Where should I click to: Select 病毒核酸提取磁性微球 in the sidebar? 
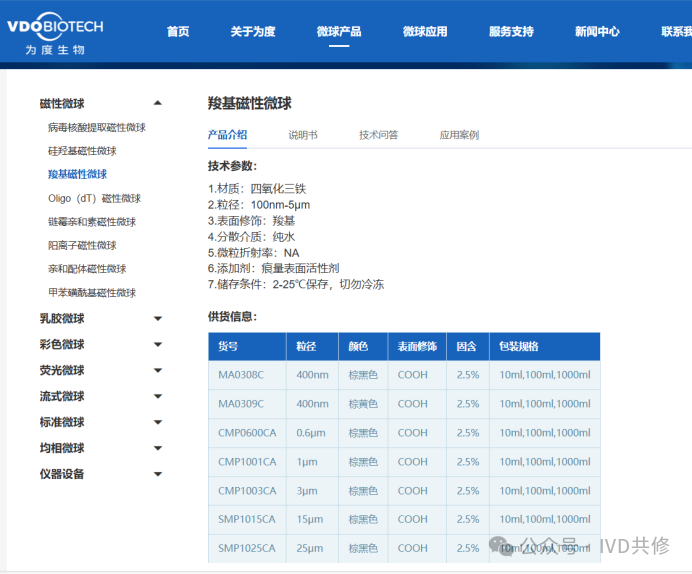point(97,128)
